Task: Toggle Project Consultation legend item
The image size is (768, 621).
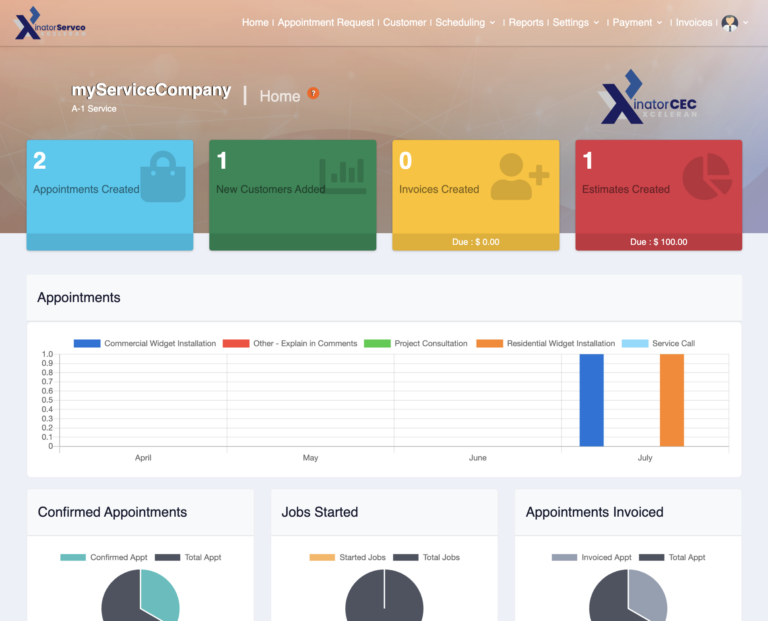Action: click(x=416, y=343)
